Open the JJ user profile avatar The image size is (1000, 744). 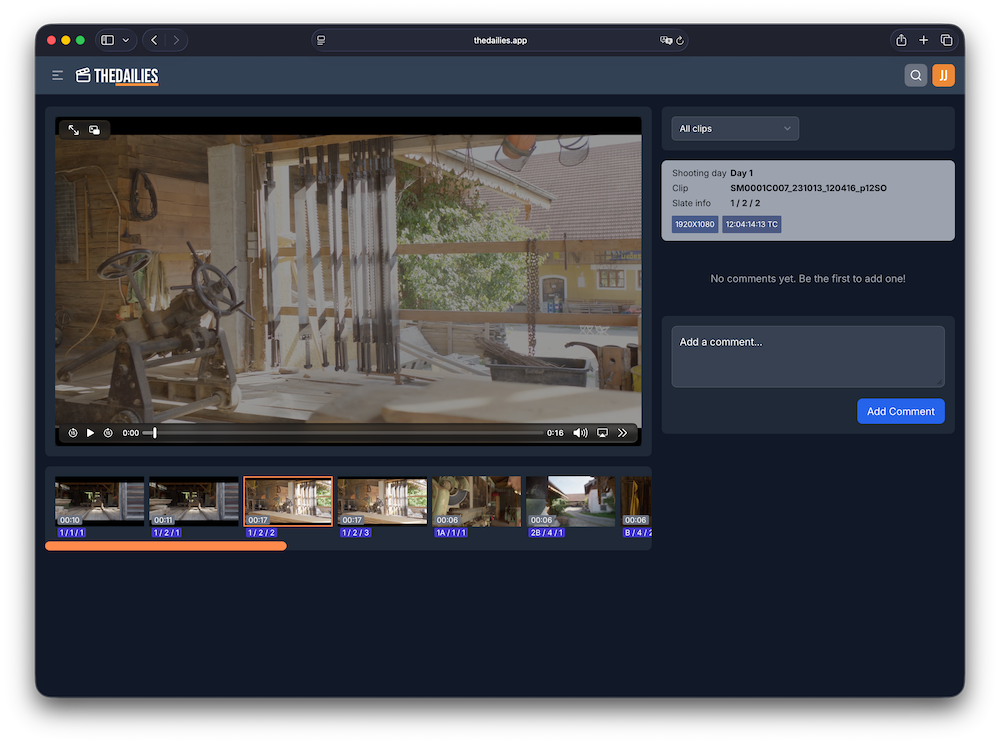943,75
